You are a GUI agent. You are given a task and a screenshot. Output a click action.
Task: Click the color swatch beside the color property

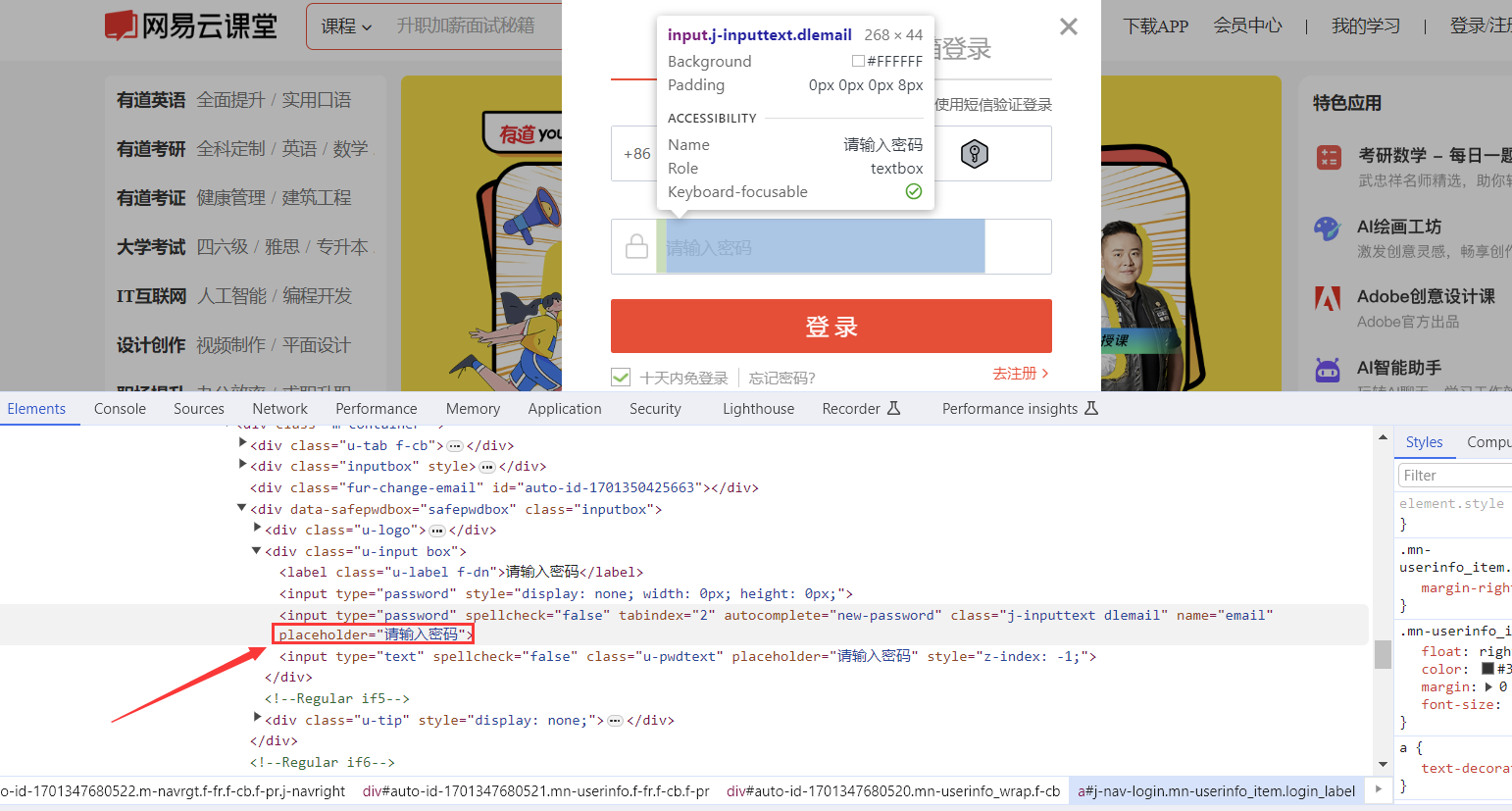(1487, 669)
